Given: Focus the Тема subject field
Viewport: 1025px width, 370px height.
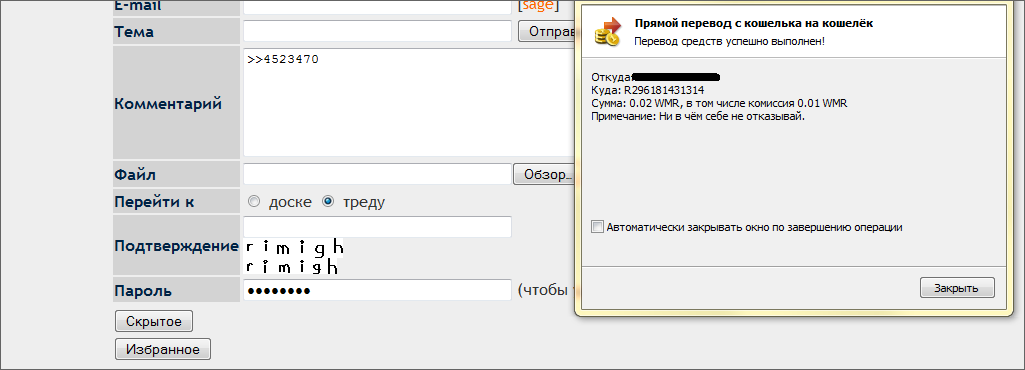Looking at the screenshot, I should [377, 31].
